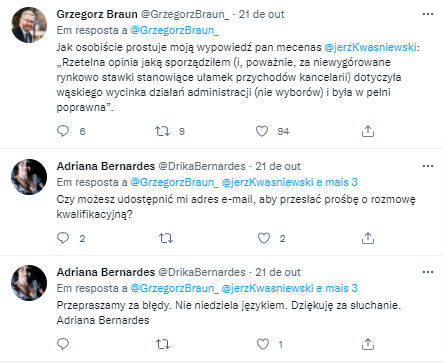Share Grzegorz Braun's tweet
This screenshot has height=363, width=444.
point(368,131)
